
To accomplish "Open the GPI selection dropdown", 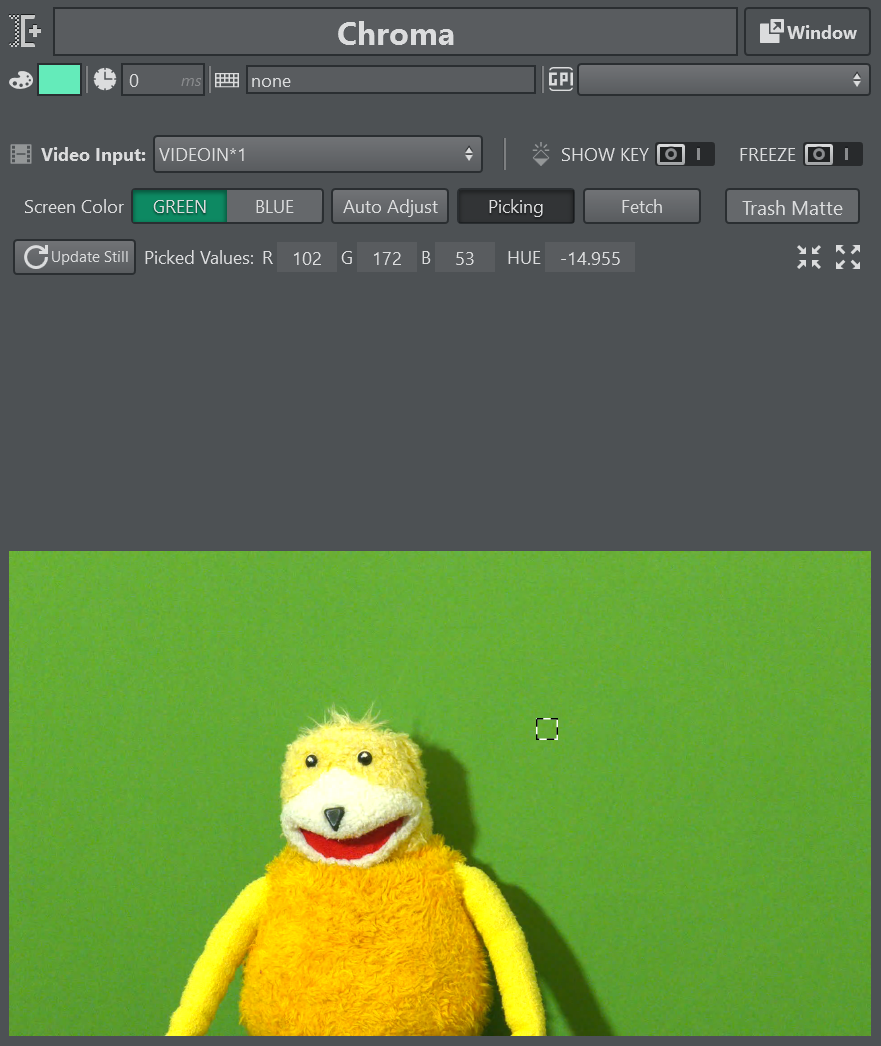I will (x=723, y=80).
